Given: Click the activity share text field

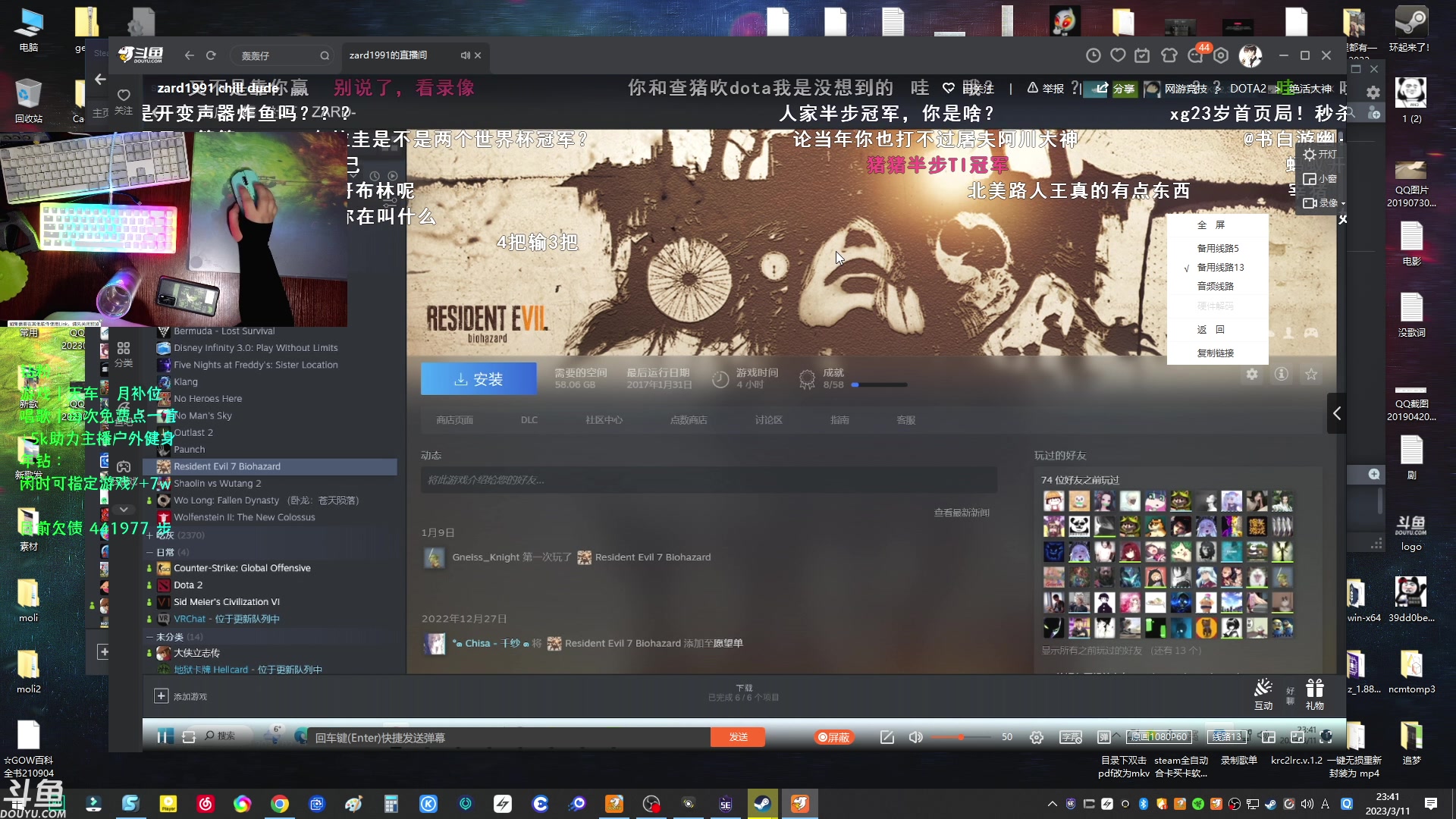Looking at the screenshot, I should click(x=709, y=480).
